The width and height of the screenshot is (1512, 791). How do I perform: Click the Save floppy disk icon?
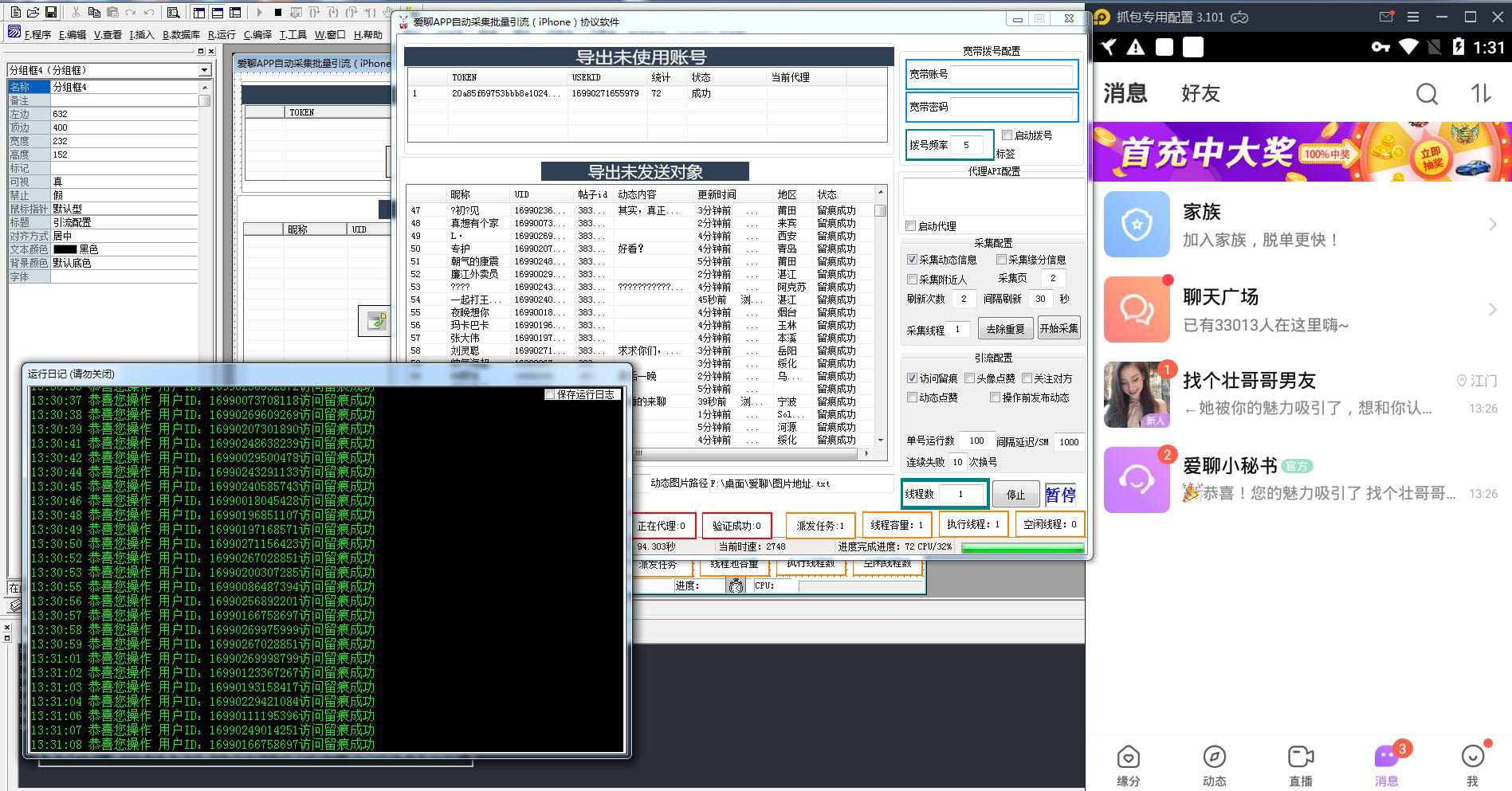51,12
